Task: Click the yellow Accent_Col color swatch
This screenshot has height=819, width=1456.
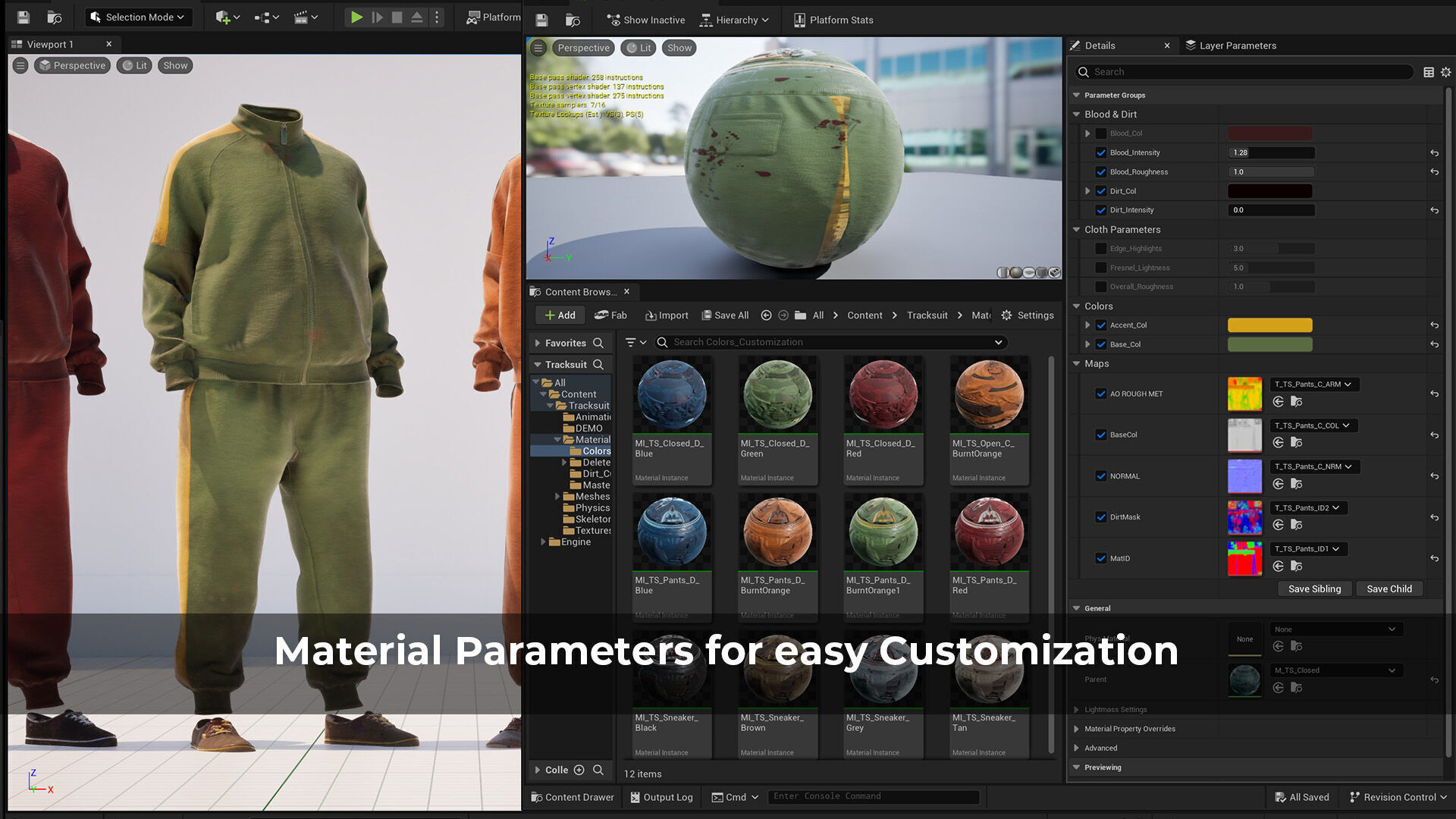Action: point(1270,325)
